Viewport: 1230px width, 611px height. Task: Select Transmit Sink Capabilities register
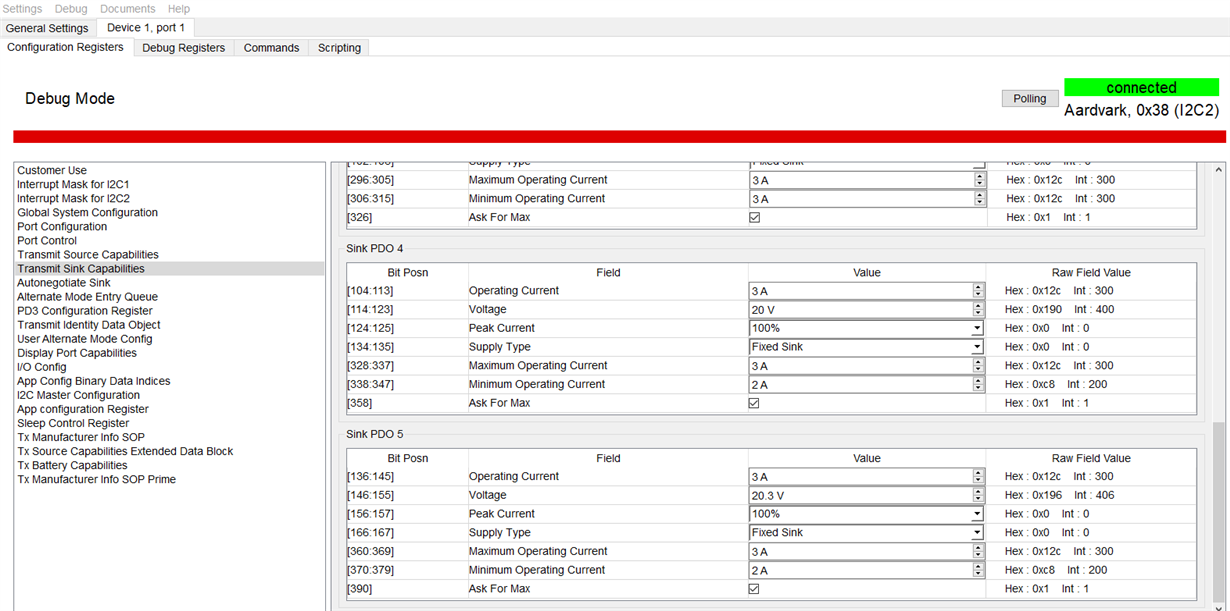click(81, 268)
